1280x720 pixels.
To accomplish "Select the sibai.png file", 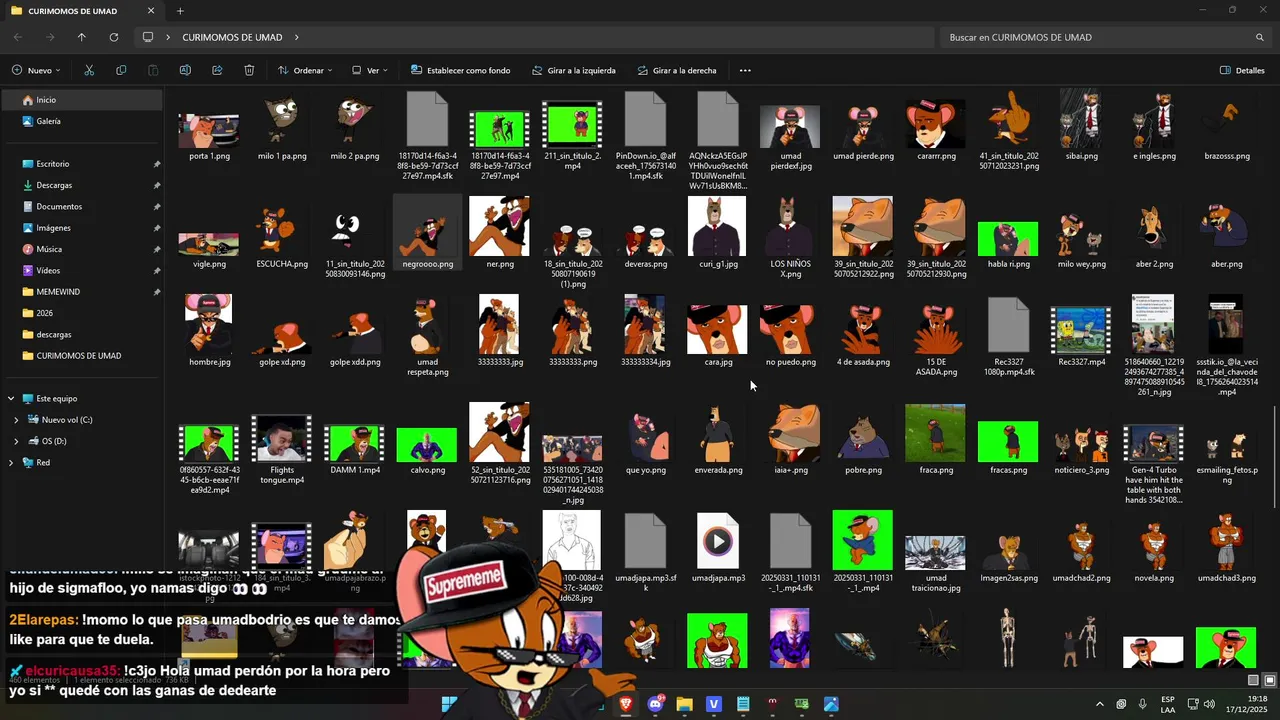I will [x=1081, y=125].
